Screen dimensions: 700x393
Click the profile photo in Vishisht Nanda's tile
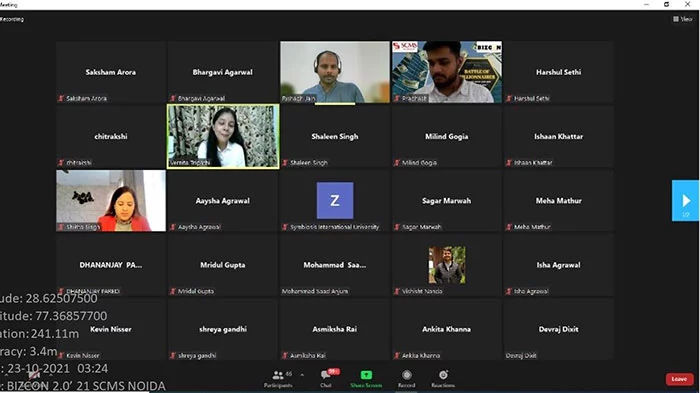pos(447,265)
